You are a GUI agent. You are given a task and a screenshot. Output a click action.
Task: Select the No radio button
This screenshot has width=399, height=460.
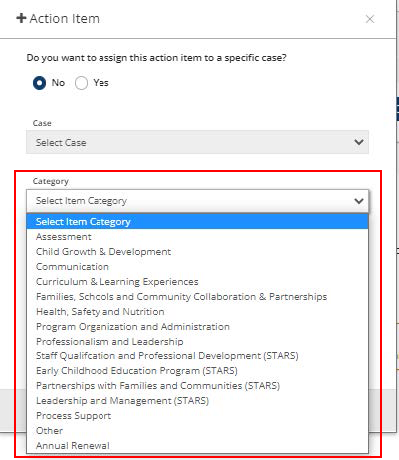point(39,83)
